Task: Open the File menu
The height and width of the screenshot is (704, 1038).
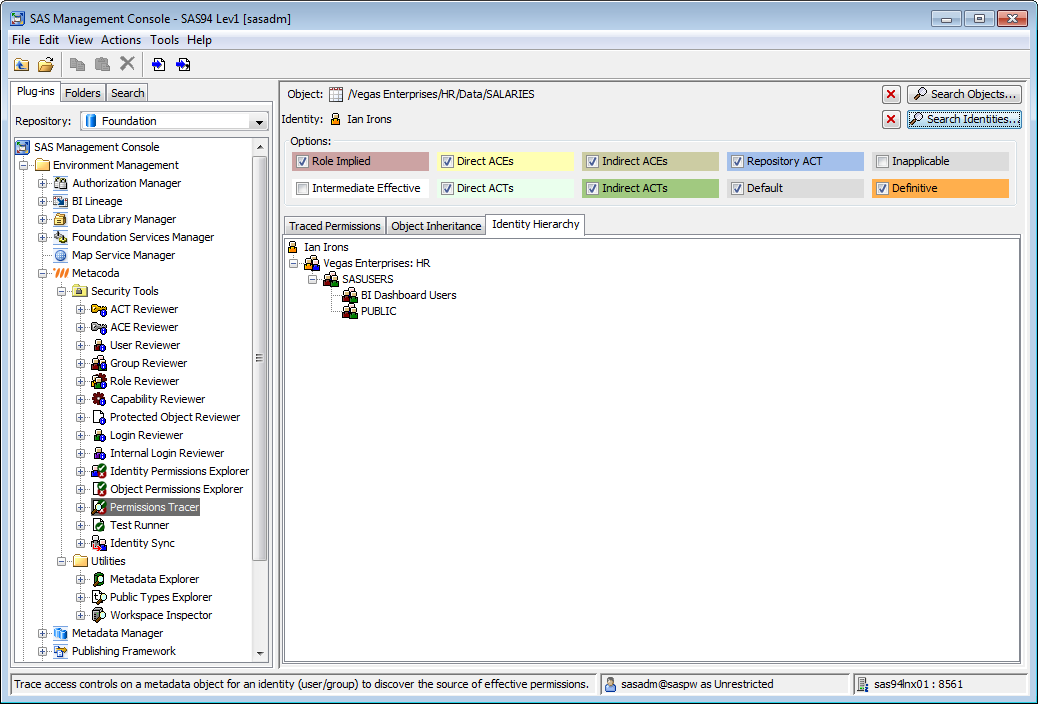Action: pos(21,40)
